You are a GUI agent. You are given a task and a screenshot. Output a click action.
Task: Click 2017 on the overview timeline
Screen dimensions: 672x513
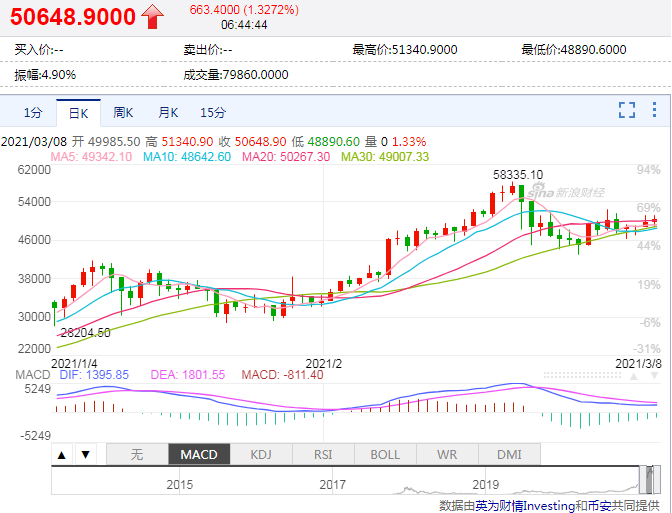(x=333, y=485)
